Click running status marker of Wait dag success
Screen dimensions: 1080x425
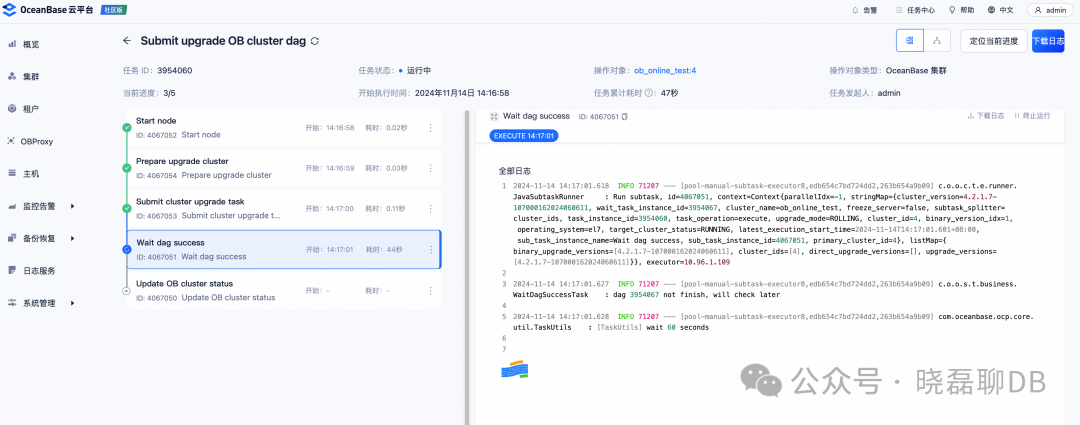click(126, 249)
